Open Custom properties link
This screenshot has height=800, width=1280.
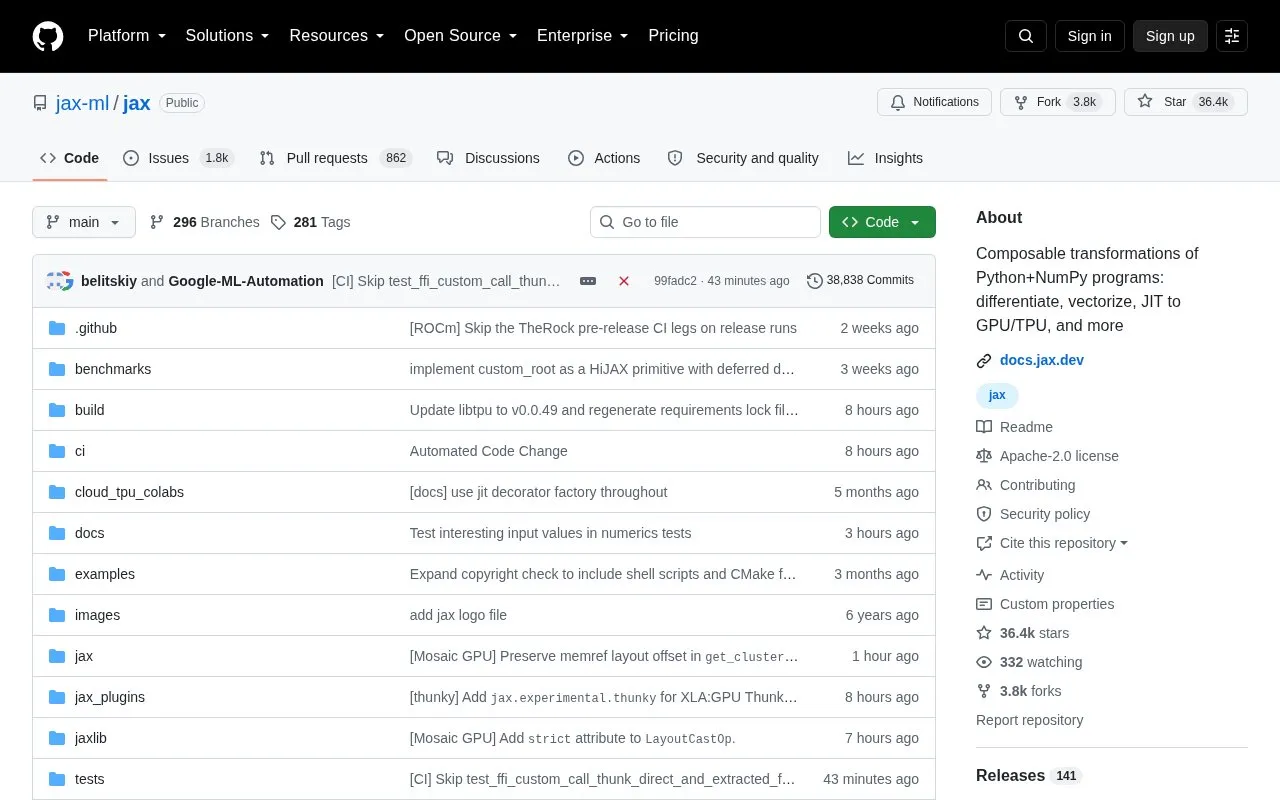point(1045,604)
